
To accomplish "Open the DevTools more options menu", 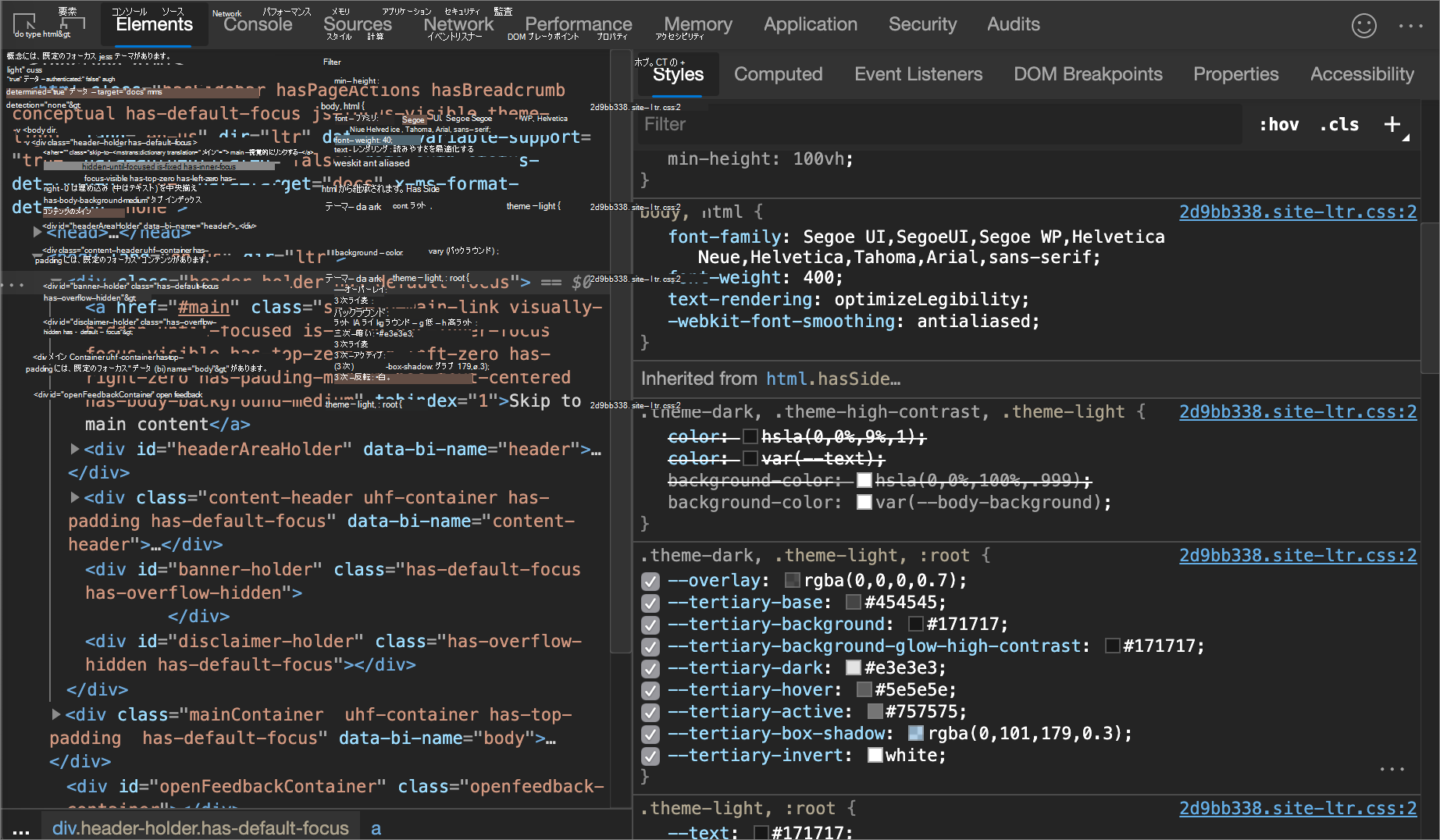I will [x=1411, y=26].
